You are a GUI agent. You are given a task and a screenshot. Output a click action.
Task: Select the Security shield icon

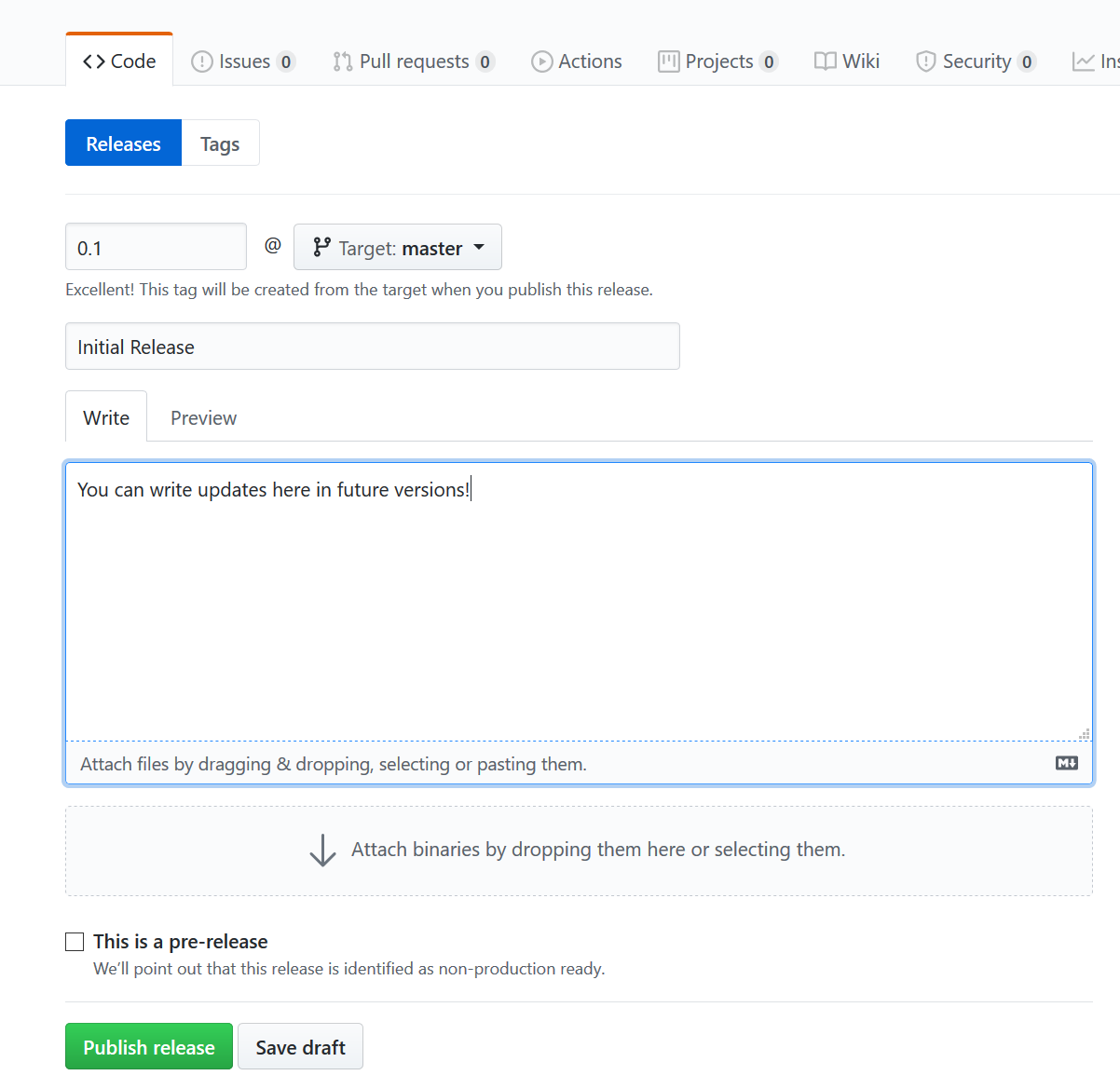pyautogui.click(x=925, y=61)
